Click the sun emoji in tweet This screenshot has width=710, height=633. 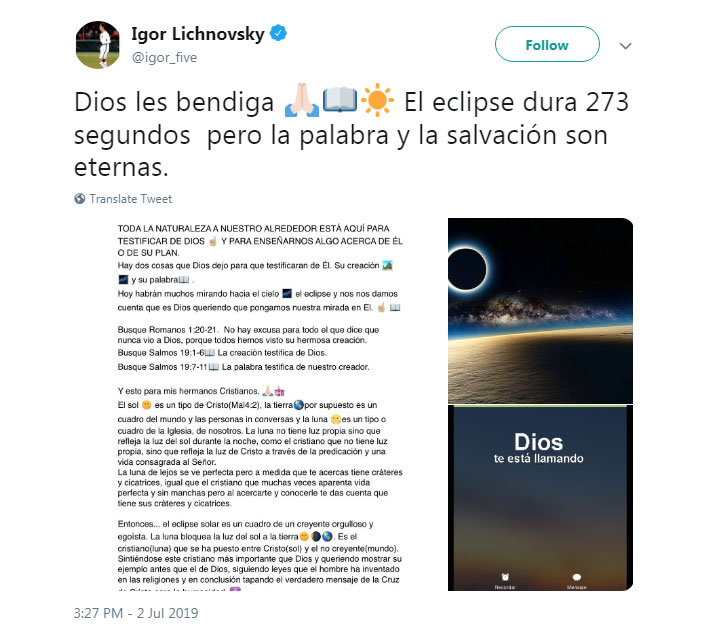point(377,100)
